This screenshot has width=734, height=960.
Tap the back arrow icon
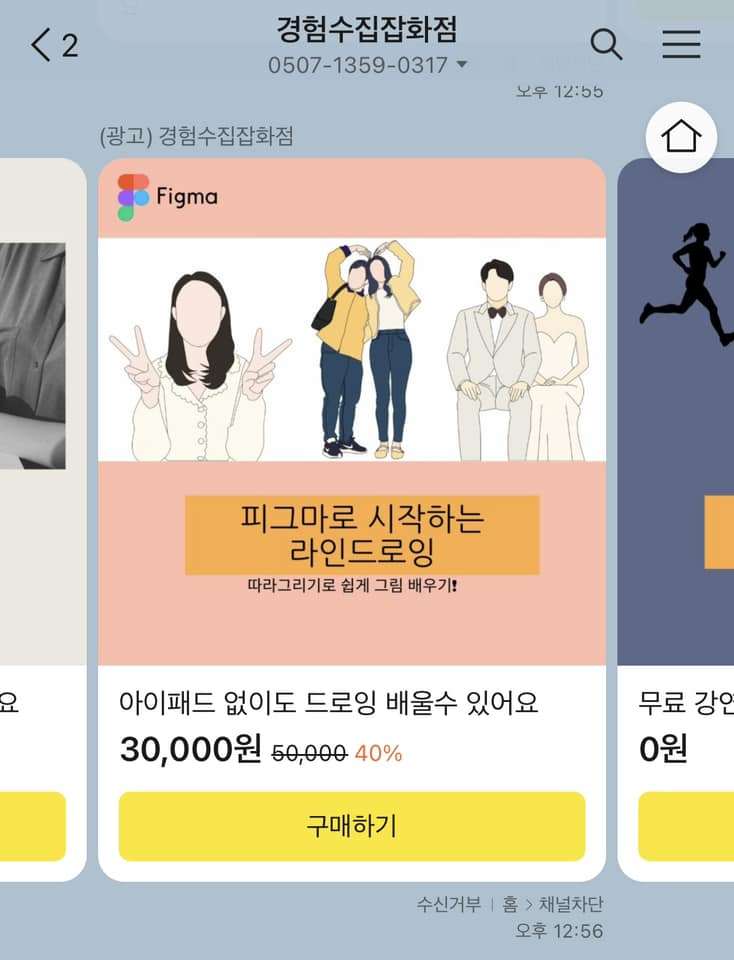tap(41, 45)
